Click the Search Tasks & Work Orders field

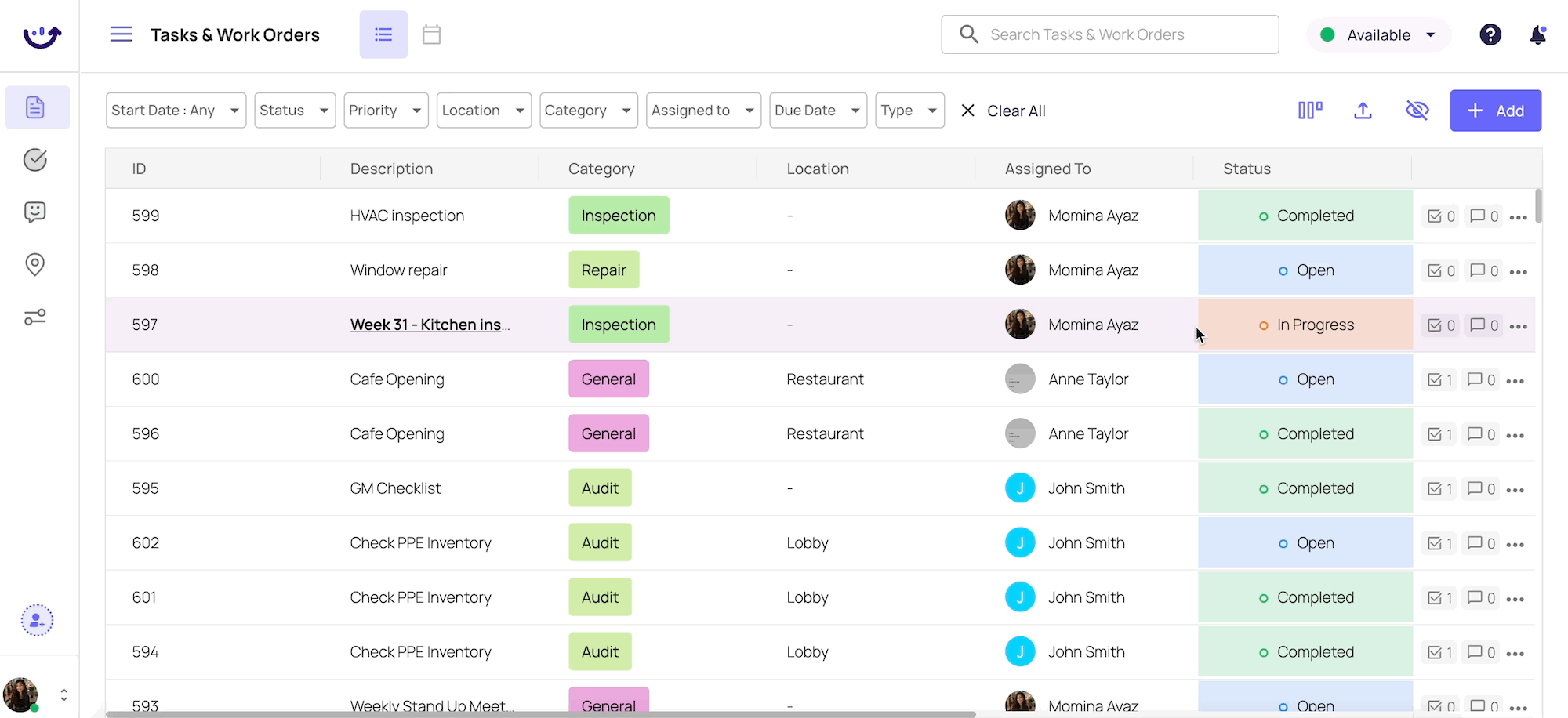1109,34
